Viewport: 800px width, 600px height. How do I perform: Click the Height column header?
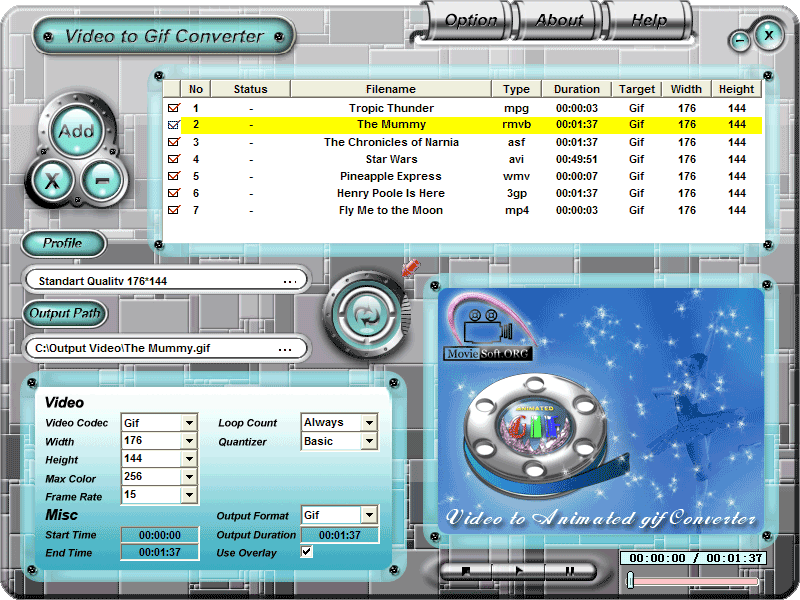click(x=736, y=89)
